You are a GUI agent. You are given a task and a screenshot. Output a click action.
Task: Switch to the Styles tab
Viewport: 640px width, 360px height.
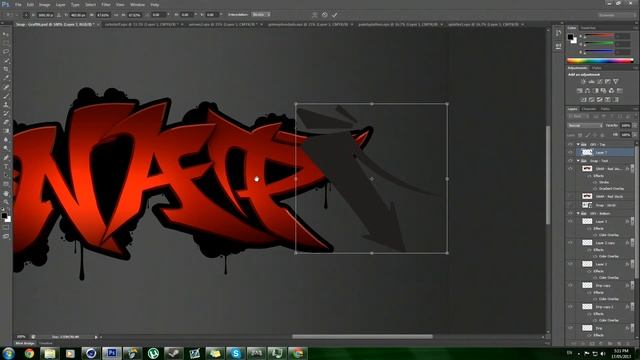(597, 68)
